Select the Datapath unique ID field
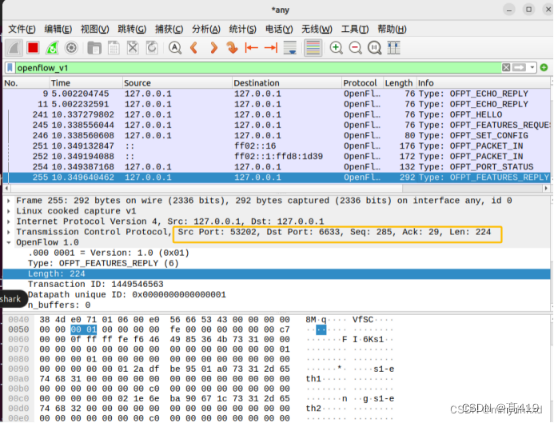Screen dimensions: 554x423 click(126, 294)
